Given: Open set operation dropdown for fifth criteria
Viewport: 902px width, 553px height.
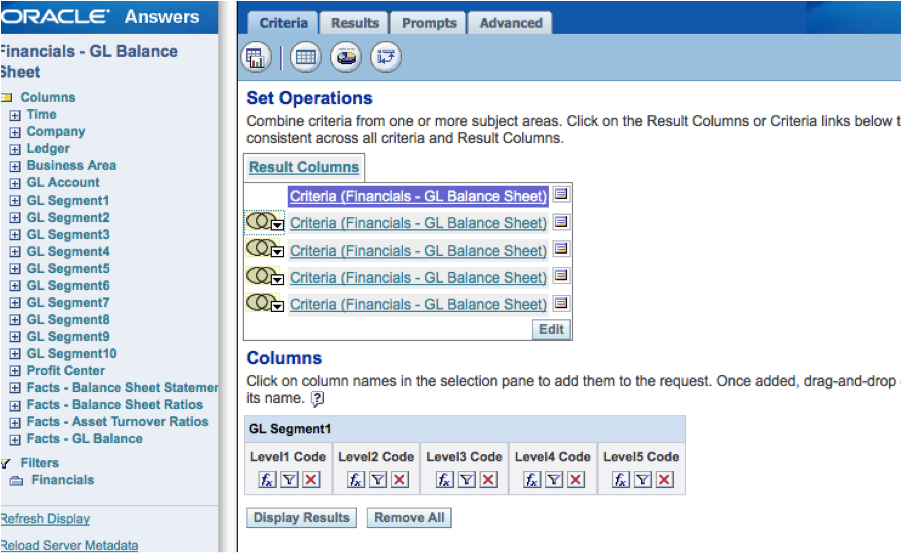Looking at the screenshot, I should 277,307.
